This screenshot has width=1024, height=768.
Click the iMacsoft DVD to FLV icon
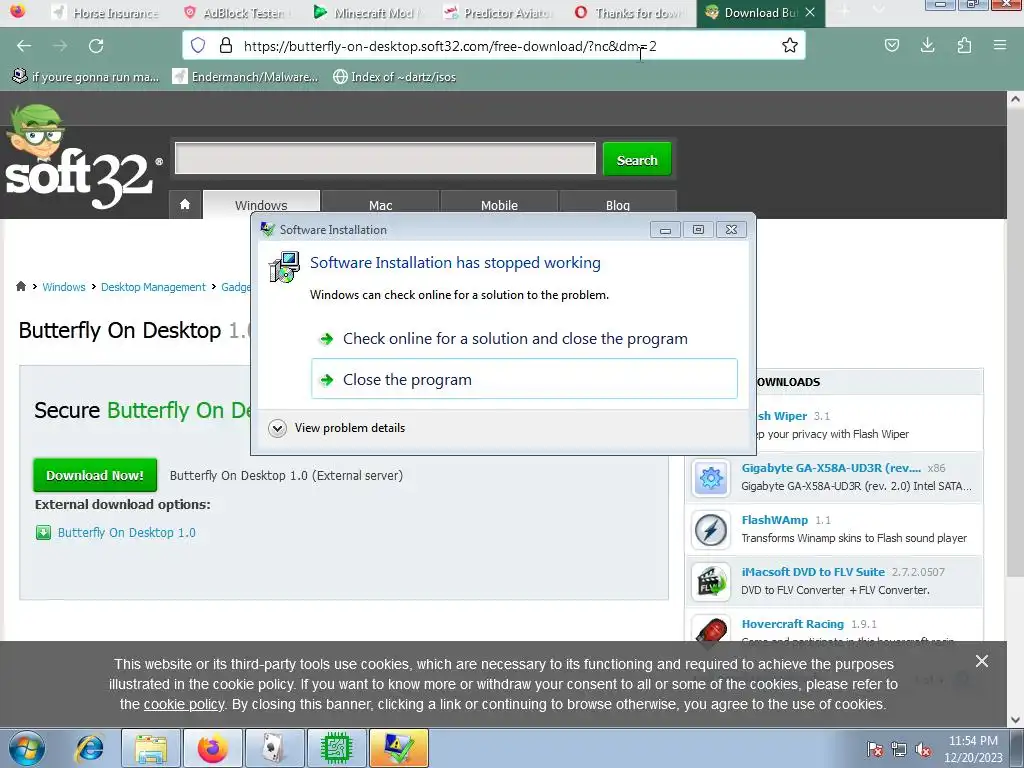(711, 581)
